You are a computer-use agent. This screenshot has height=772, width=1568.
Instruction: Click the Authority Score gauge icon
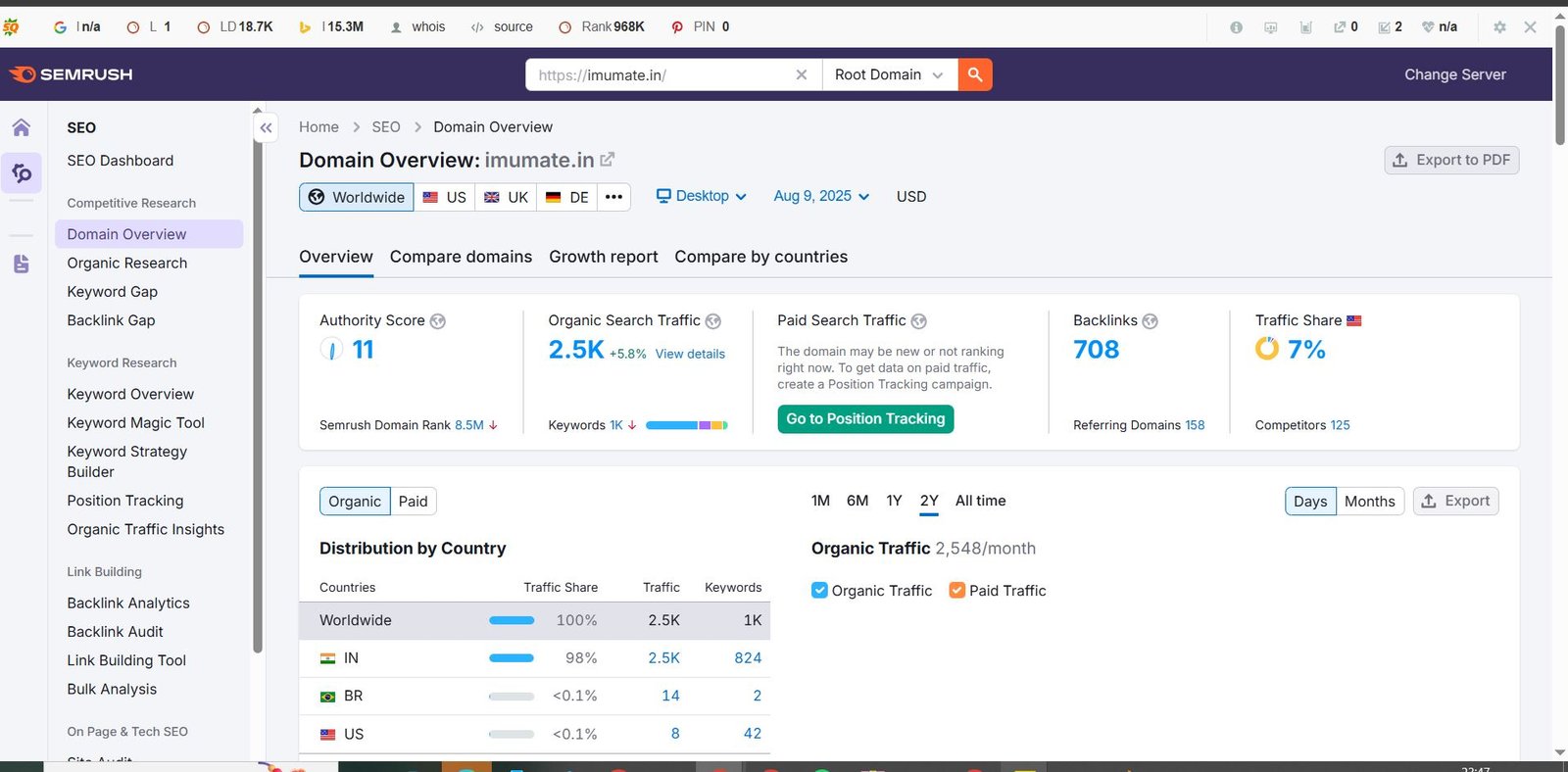click(331, 349)
